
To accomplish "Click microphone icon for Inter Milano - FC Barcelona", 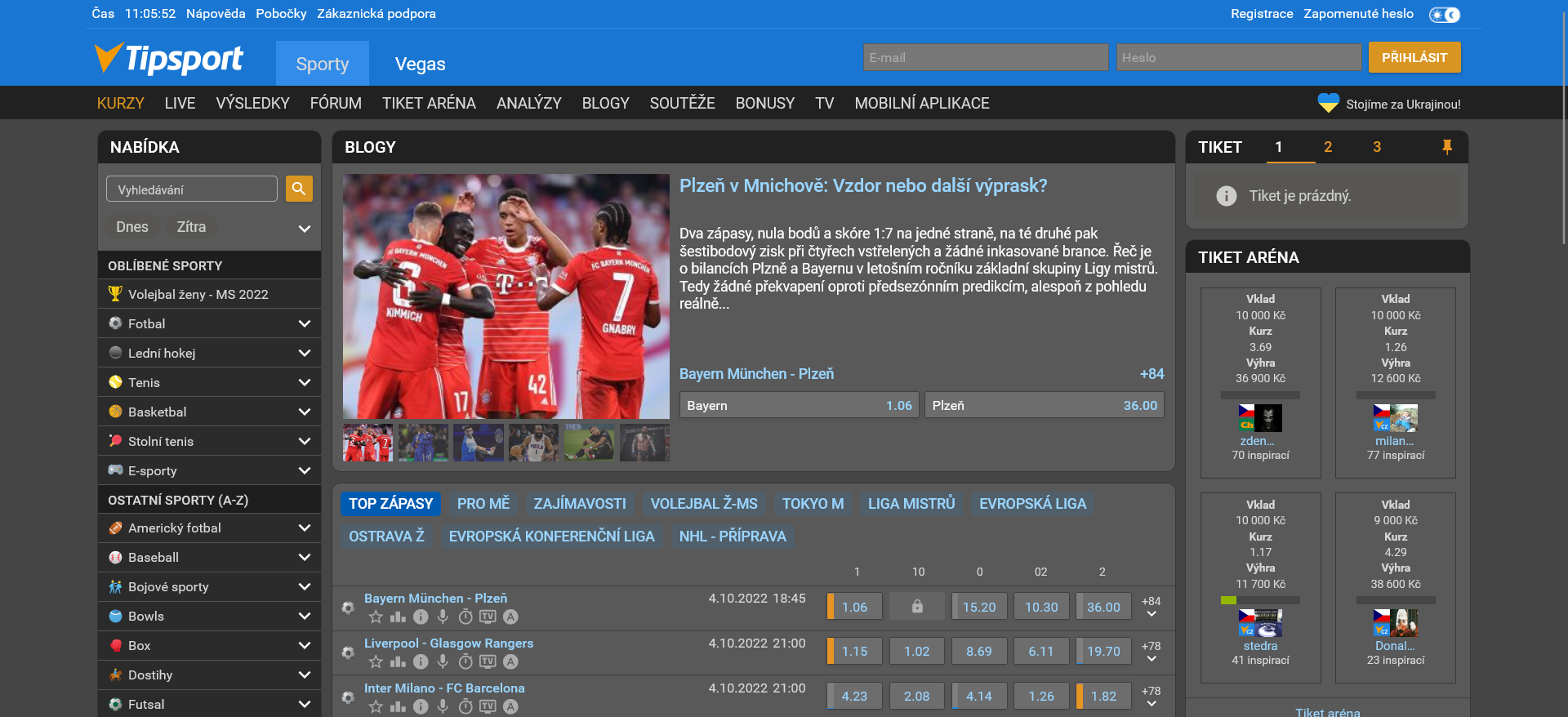I will tap(443, 706).
